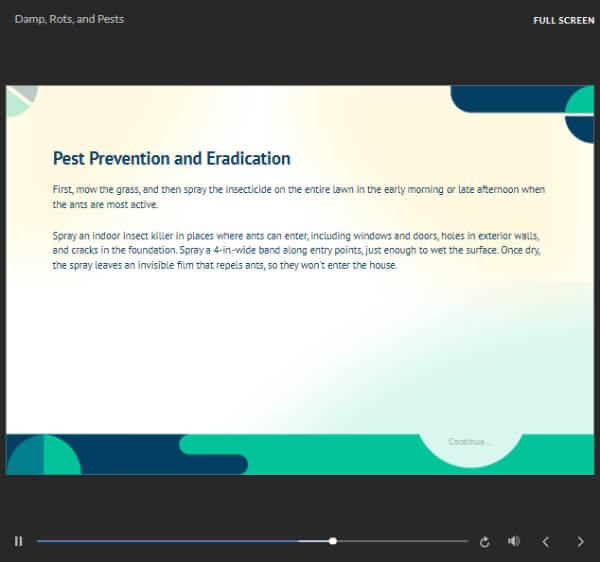This screenshot has width=600, height=562.
Task: Pause the slide playback
Action: pyautogui.click(x=18, y=541)
